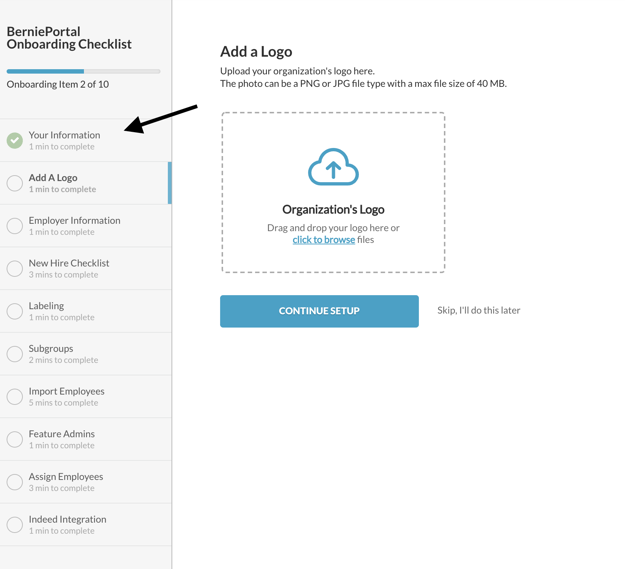Click the circle beside Assign Employees

click(15, 482)
